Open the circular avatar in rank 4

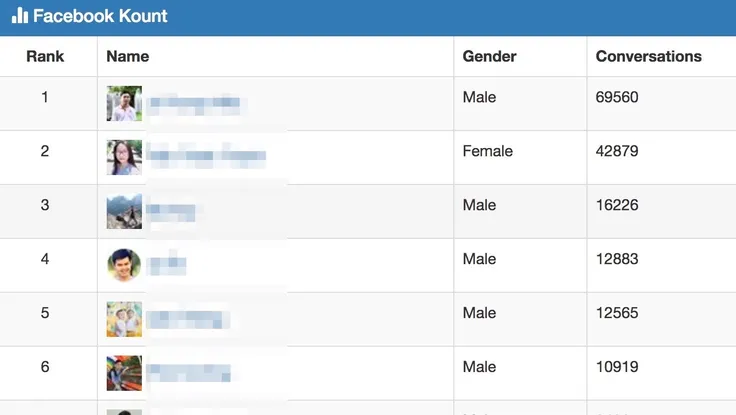coord(124,265)
